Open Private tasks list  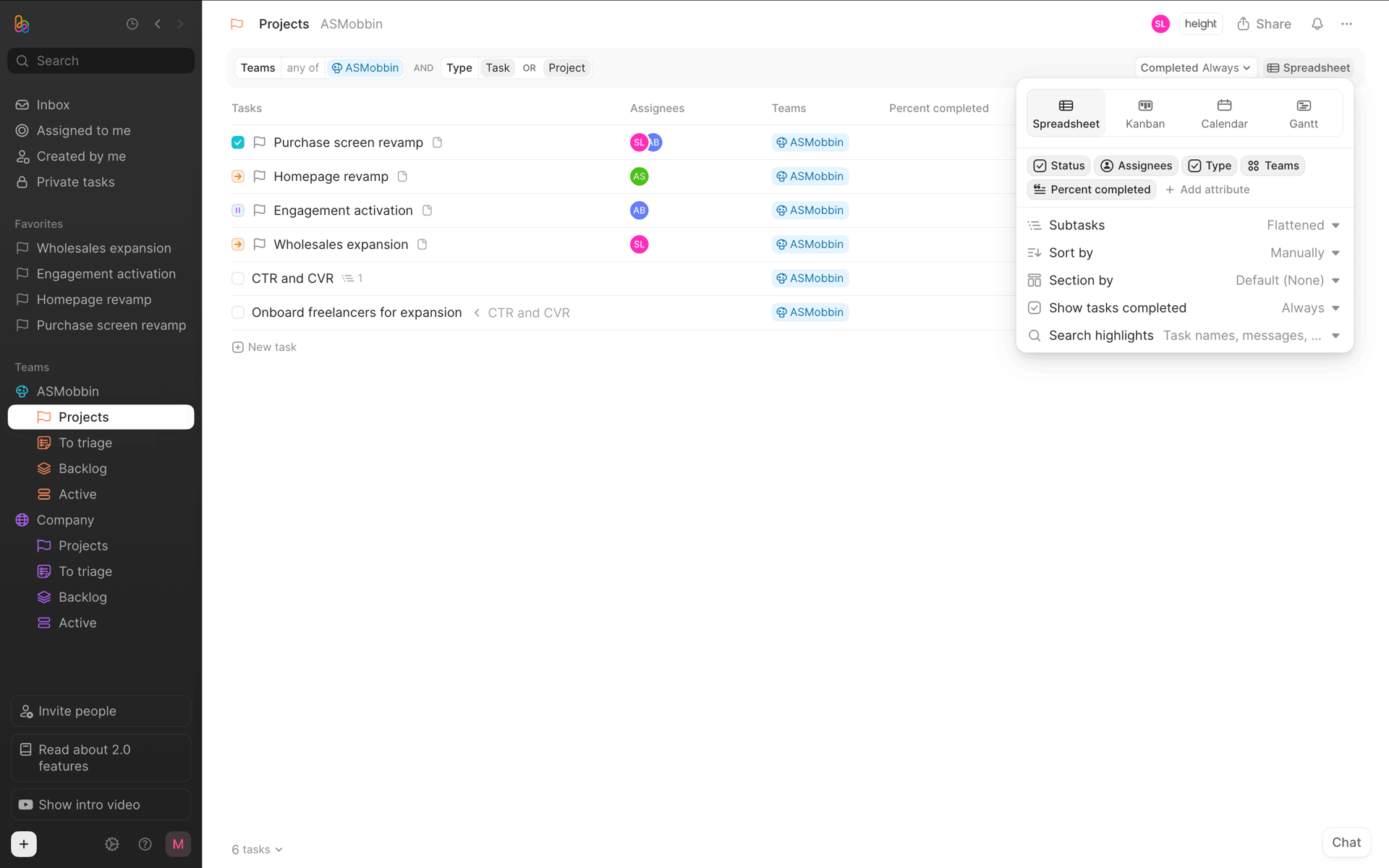click(101, 182)
